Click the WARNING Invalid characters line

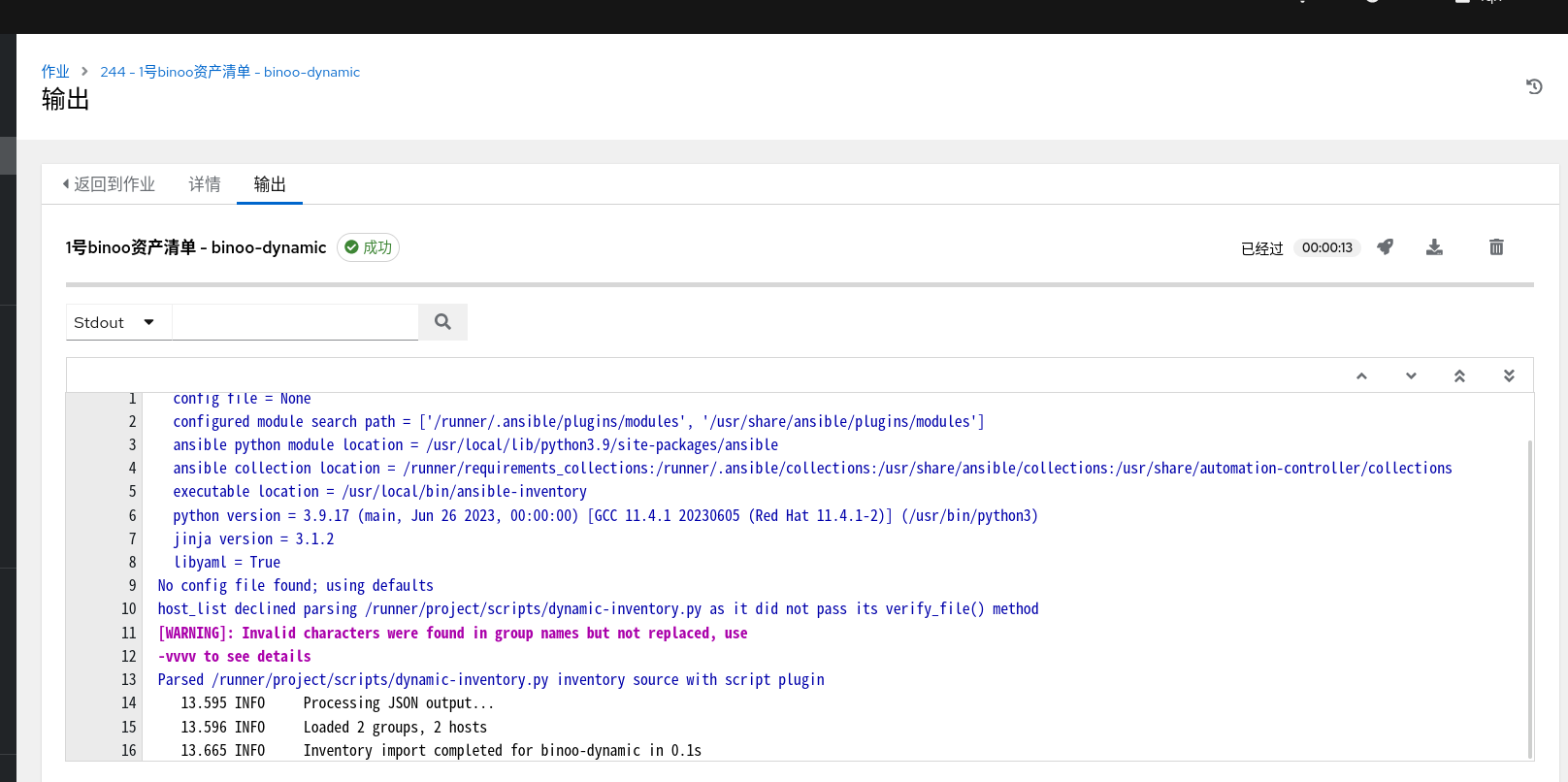452,634
